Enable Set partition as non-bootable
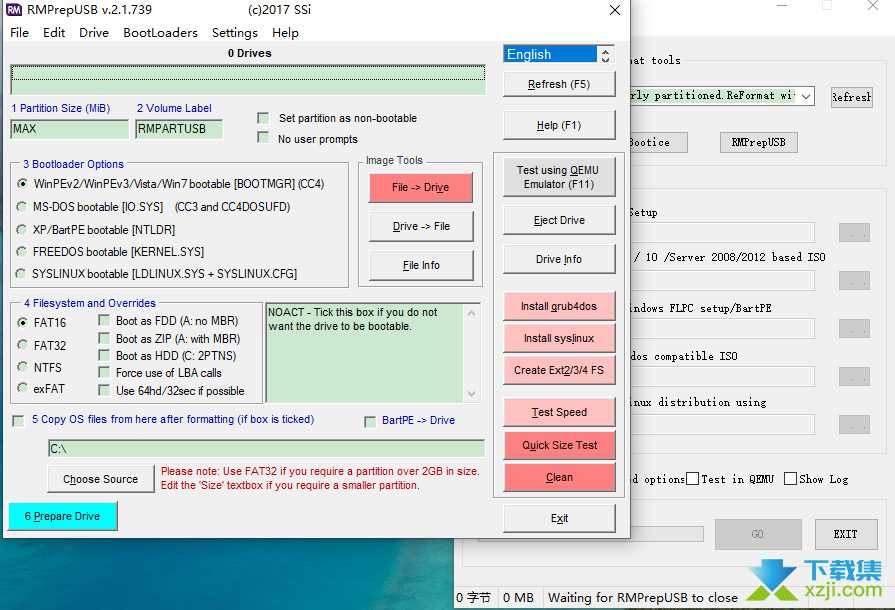The image size is (895, 610). click(263, 118)
